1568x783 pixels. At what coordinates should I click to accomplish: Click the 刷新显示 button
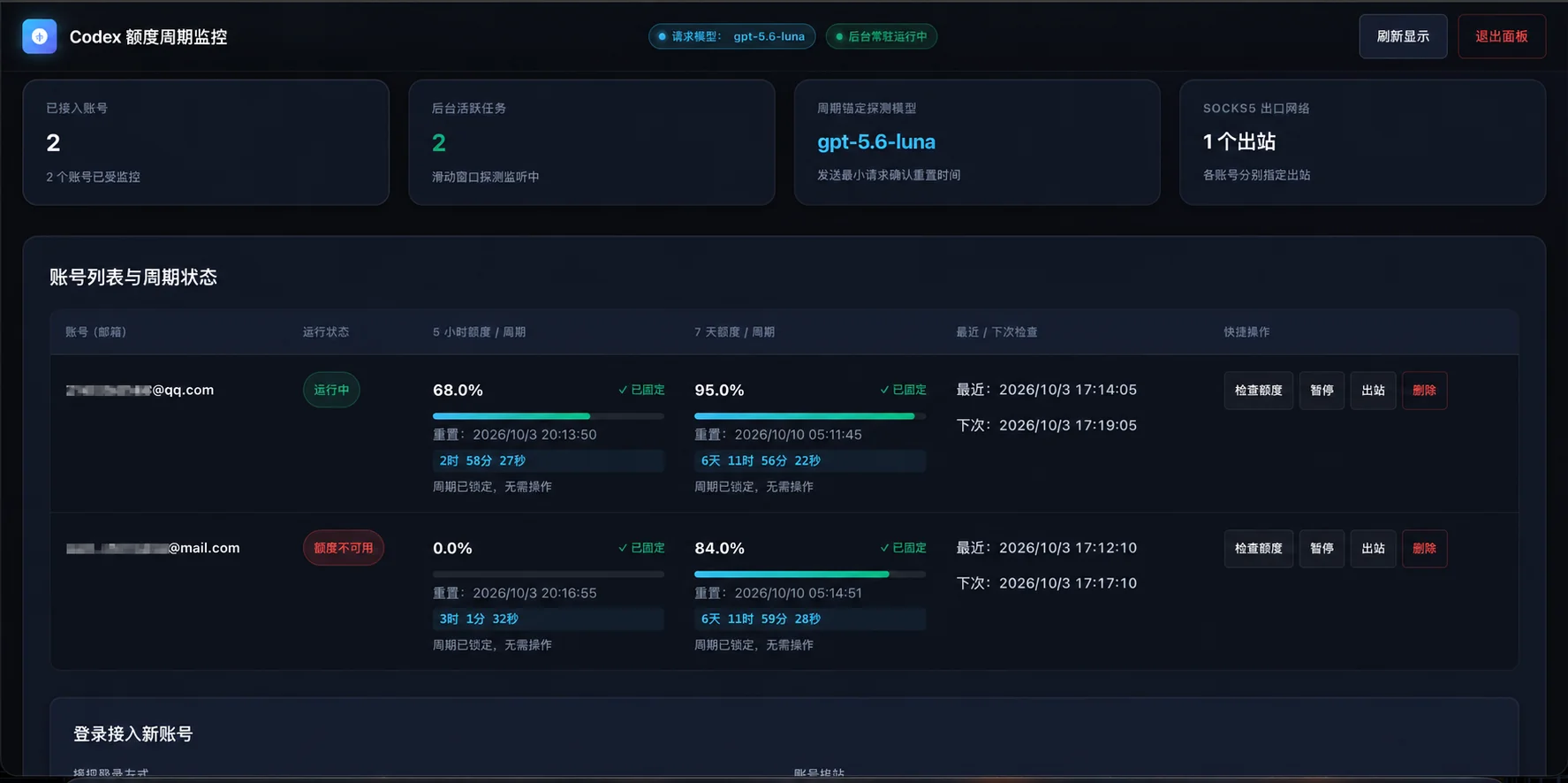point(1403,36)
